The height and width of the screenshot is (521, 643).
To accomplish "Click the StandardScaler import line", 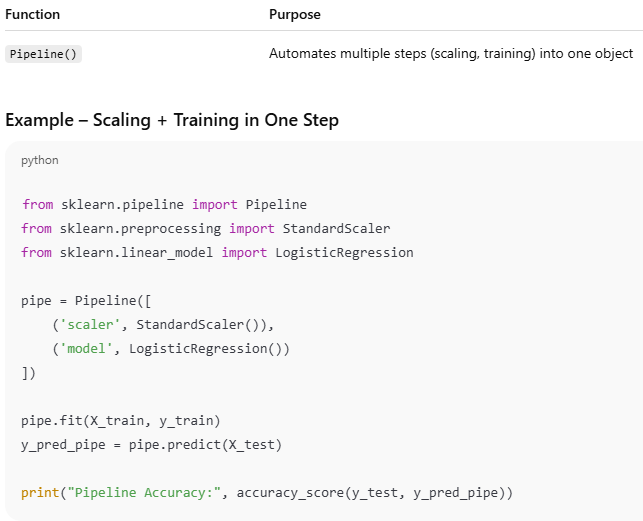I will point(205,229).
